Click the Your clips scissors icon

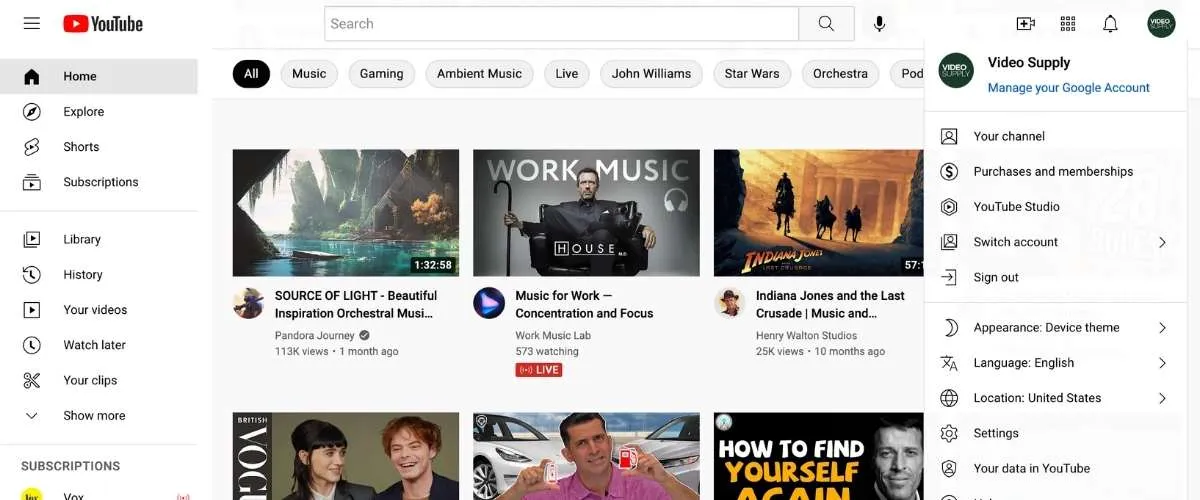click(32, 380)
